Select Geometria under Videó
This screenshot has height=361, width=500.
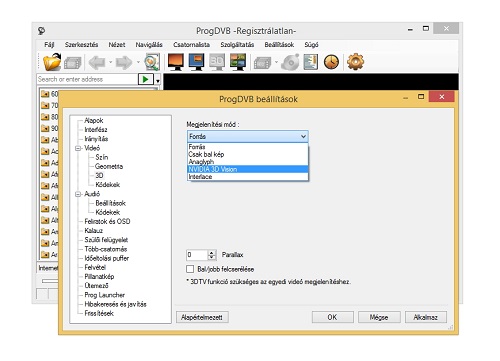pyautogui.click(x=109, y=166)
